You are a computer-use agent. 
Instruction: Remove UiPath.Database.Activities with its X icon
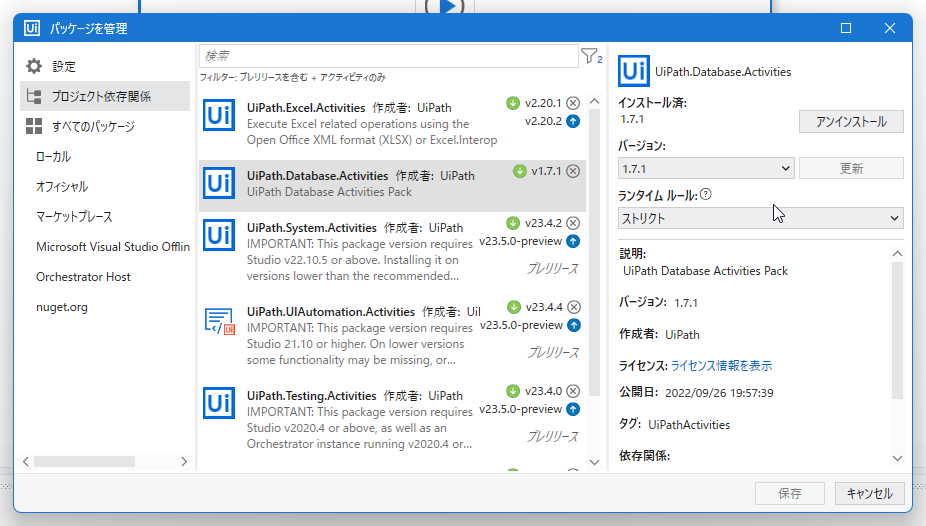[x=573, y=171]
